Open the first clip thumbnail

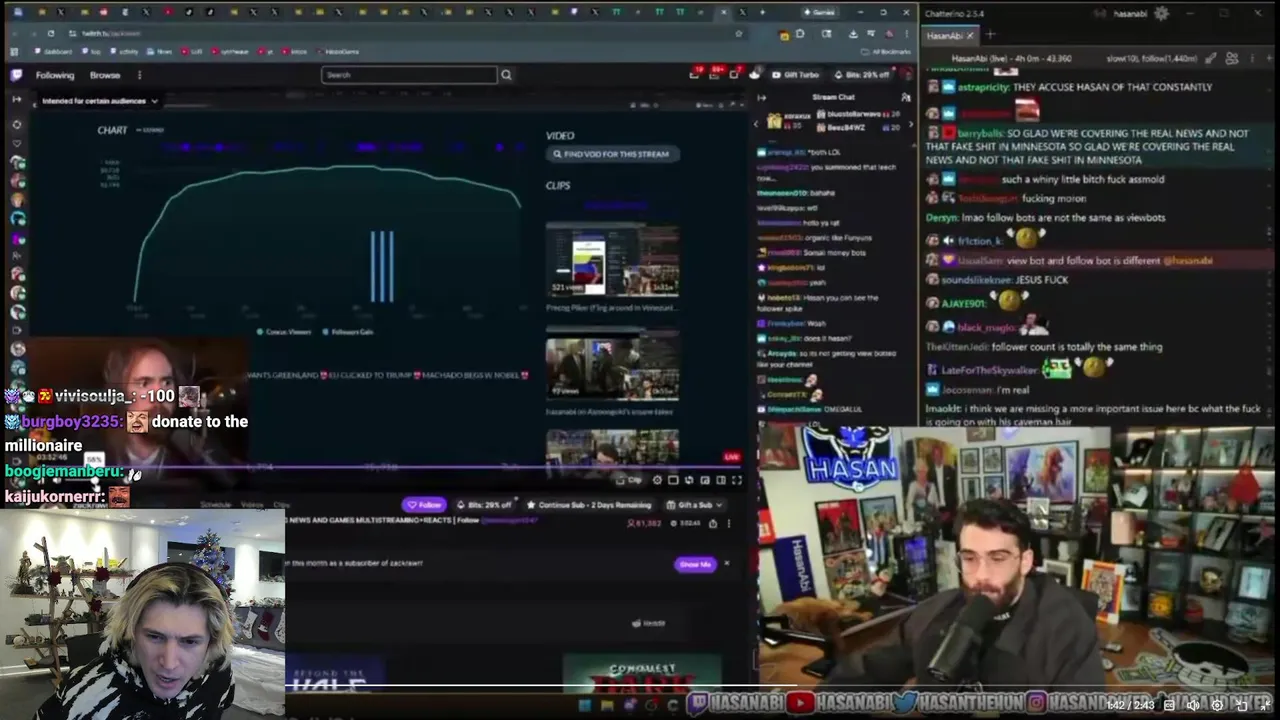tap(612, 261)
